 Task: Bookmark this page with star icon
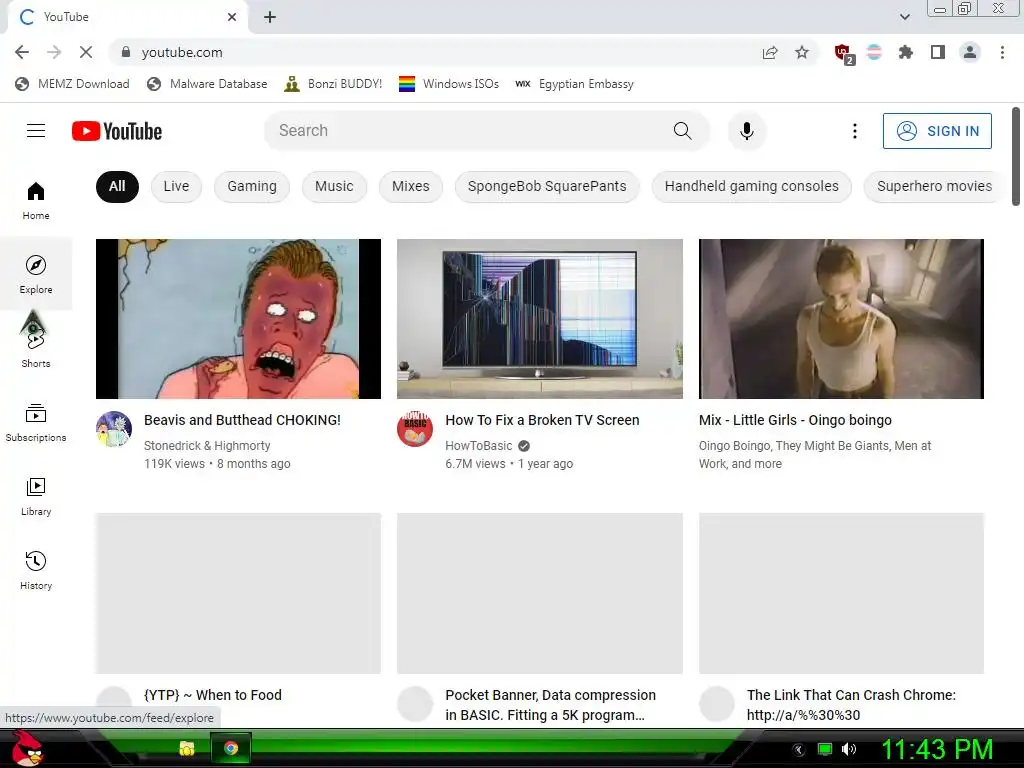[x=802, y=52]
